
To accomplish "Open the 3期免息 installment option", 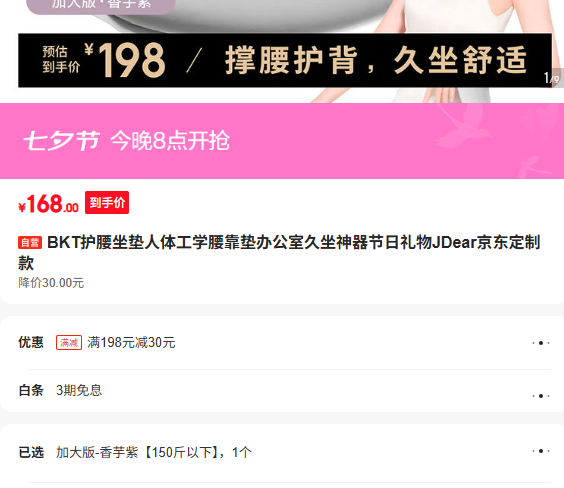I will 79,390.
